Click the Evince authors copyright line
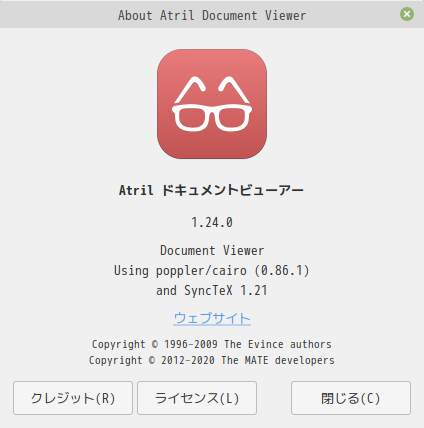424x428 pixels. (x=212, y=344)
